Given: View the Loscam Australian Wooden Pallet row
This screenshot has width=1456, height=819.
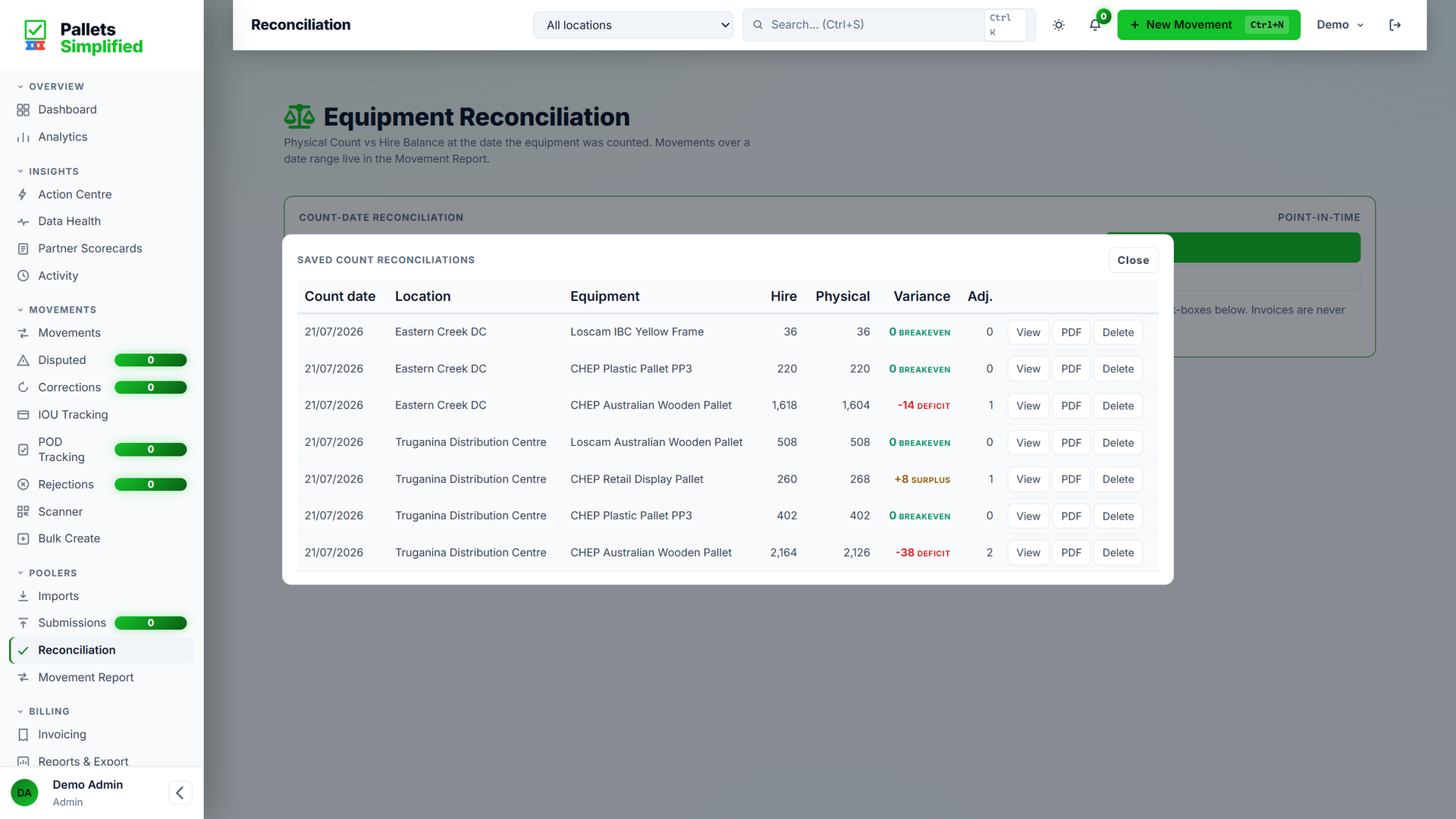Looking at the screenshot, I should (x=1028, y=443).
